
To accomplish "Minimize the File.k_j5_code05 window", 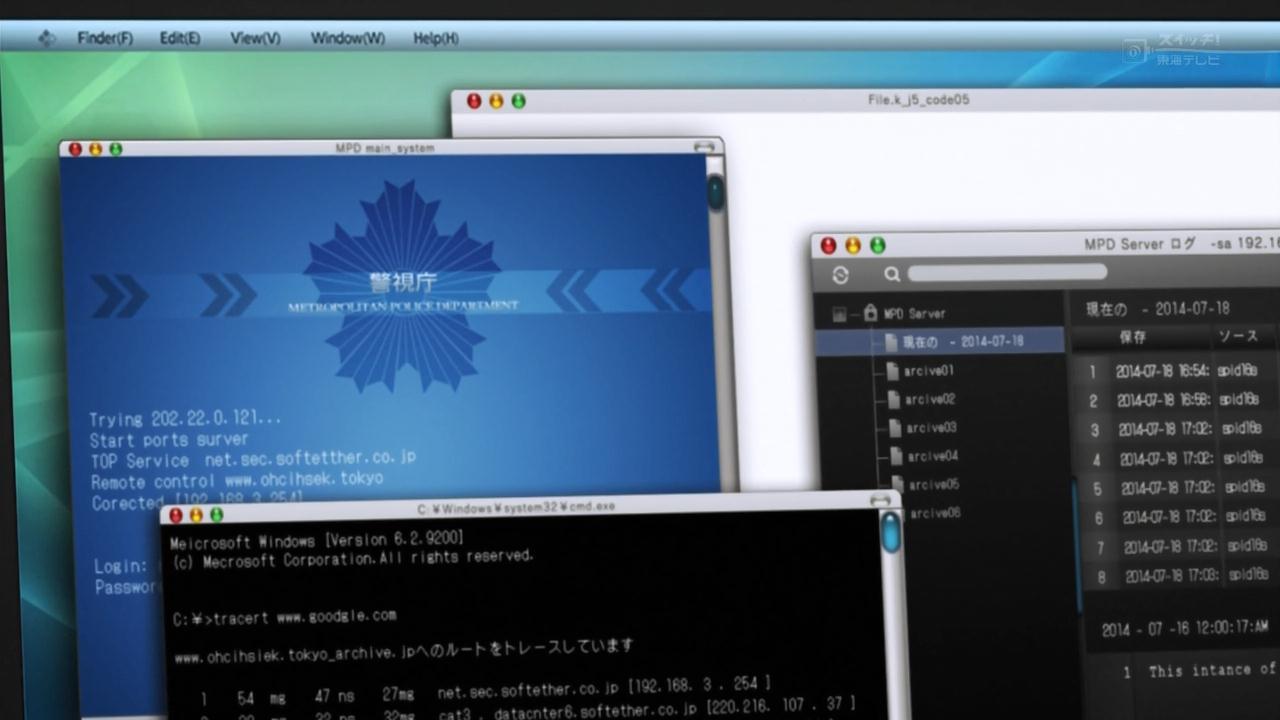I will coord(496,101).
